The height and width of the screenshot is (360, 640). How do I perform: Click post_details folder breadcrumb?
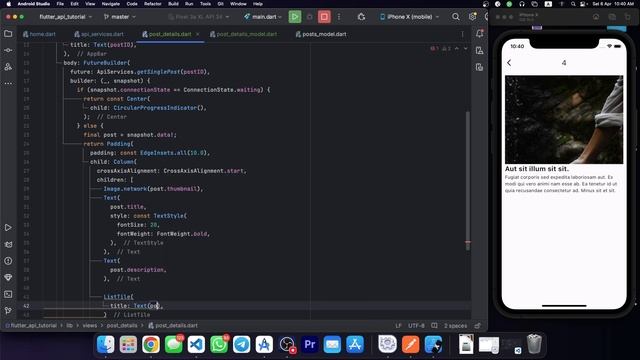(122, 325)
